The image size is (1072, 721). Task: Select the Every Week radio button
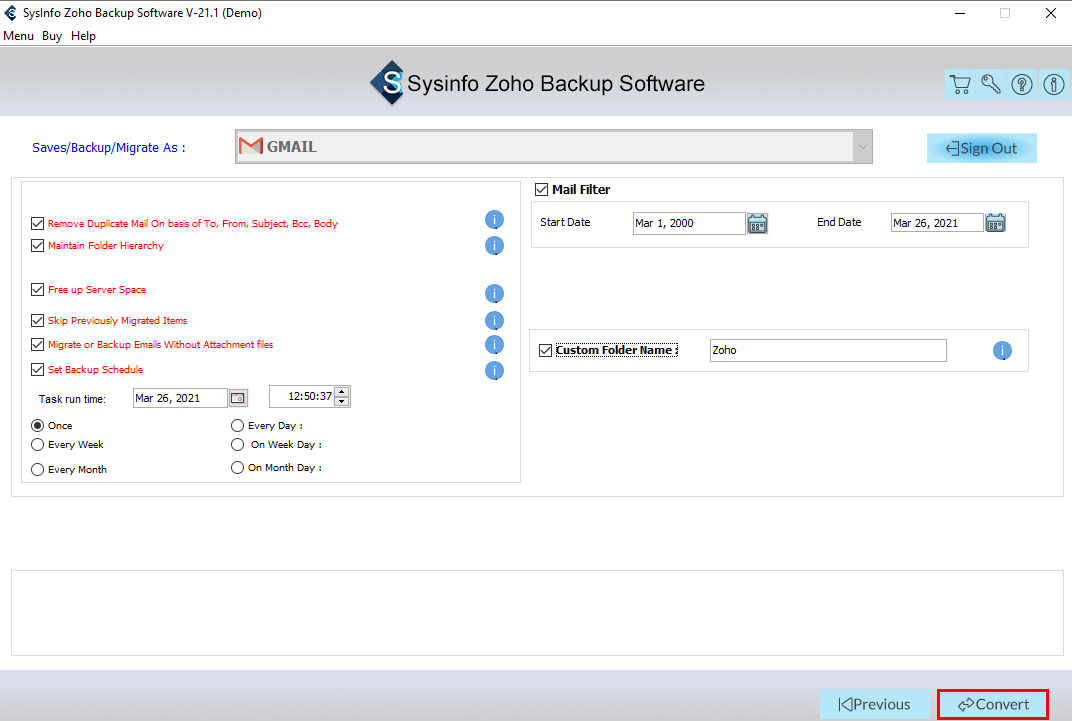tap(38, 445)
